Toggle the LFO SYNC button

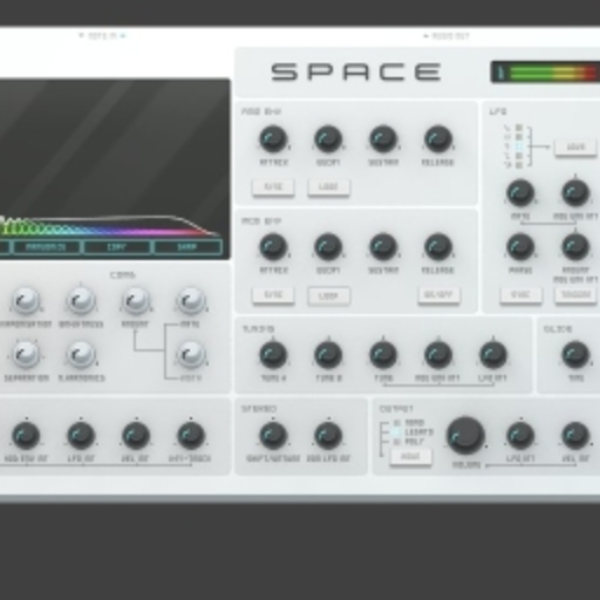coord(521,295)
